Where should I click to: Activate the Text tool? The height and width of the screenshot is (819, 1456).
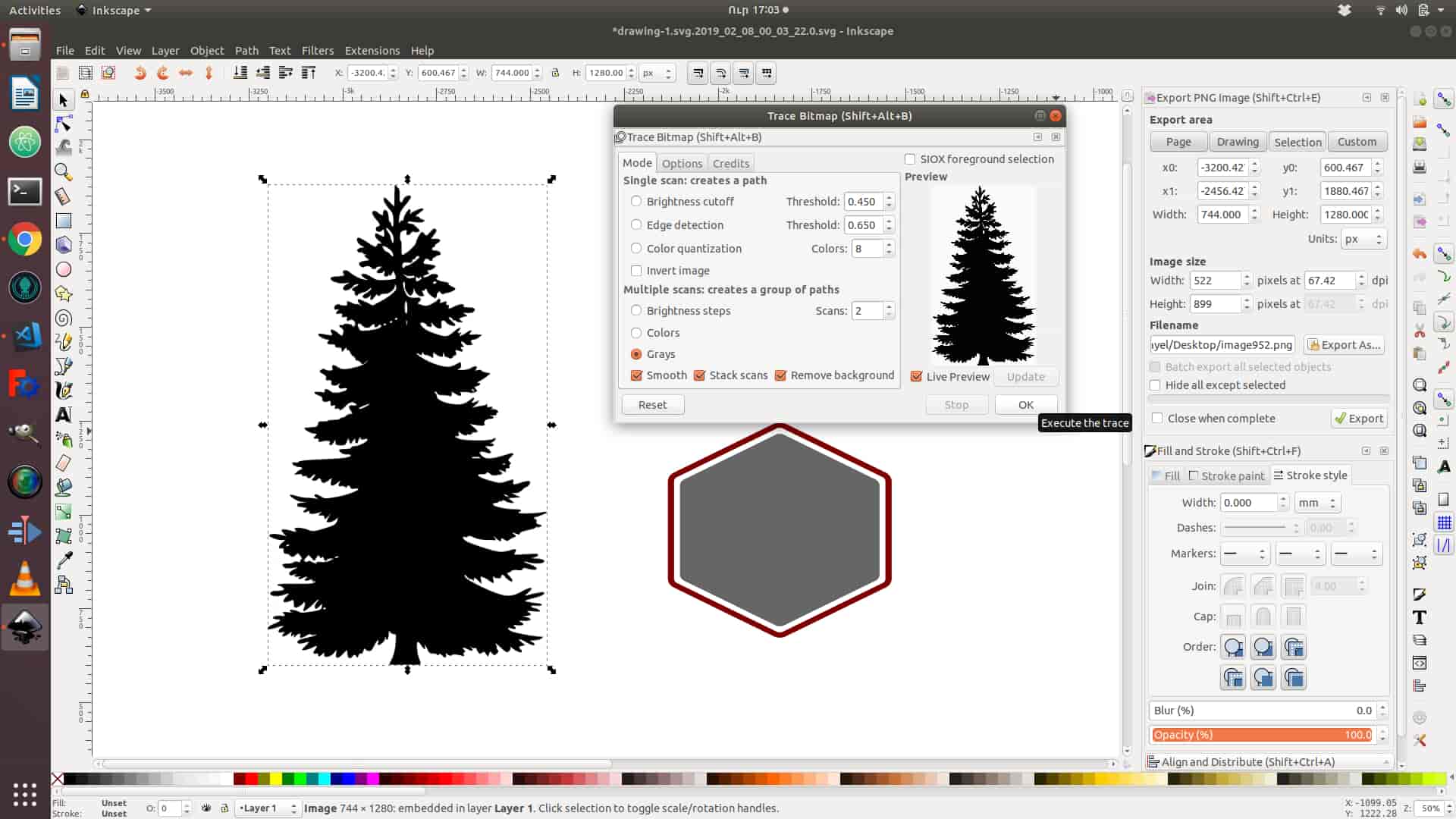[x=64, y=415]
